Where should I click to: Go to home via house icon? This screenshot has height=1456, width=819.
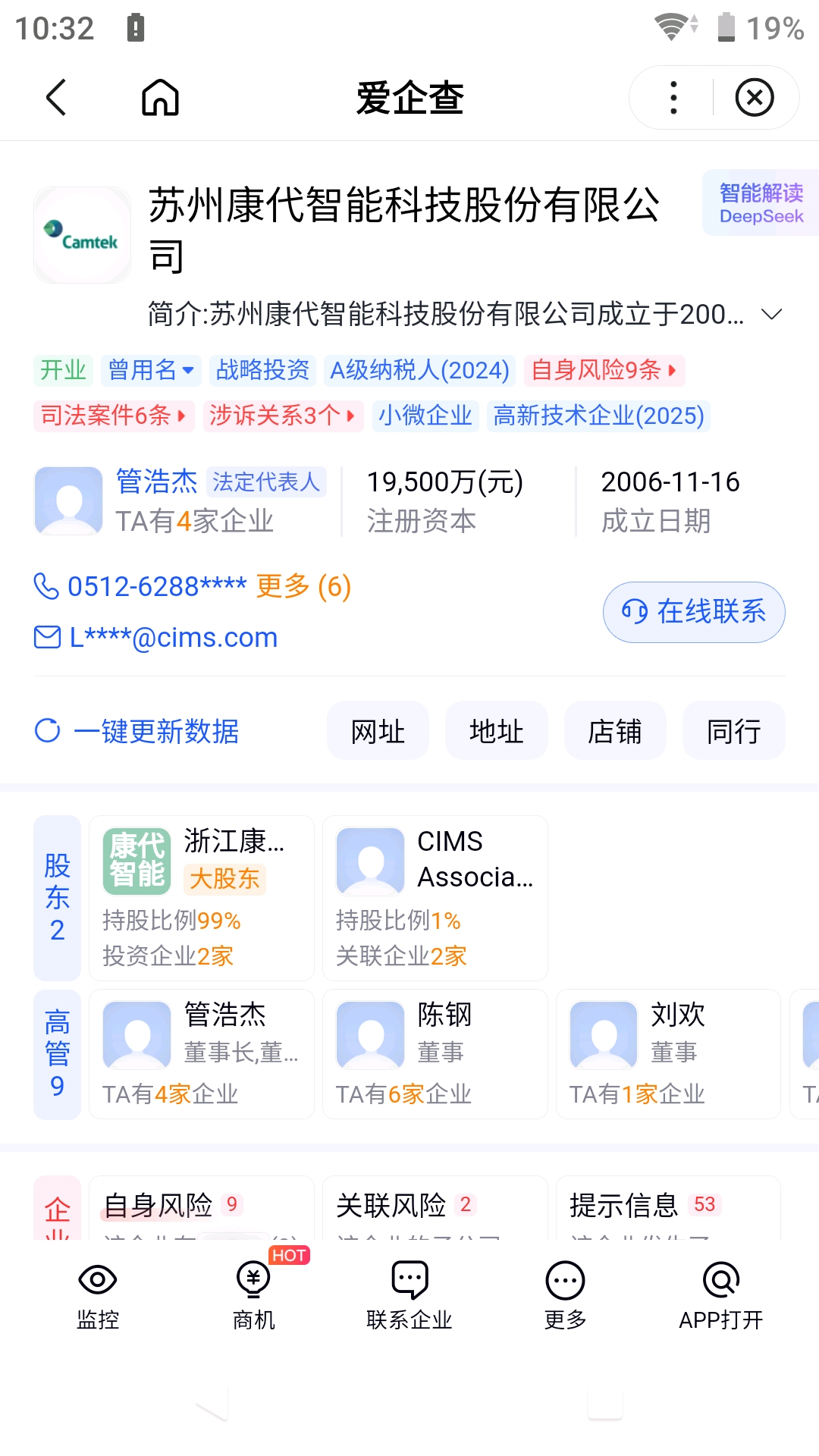pyautogui.click(x=160, y=97)
